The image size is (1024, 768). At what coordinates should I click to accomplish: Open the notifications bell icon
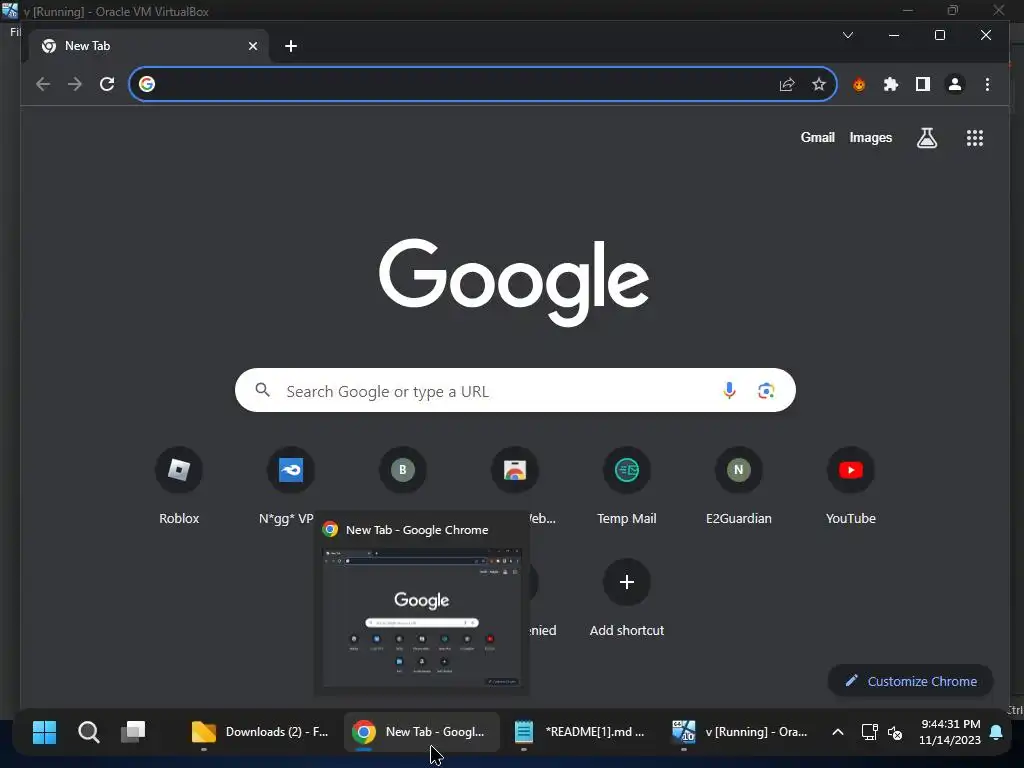(996, 732)
